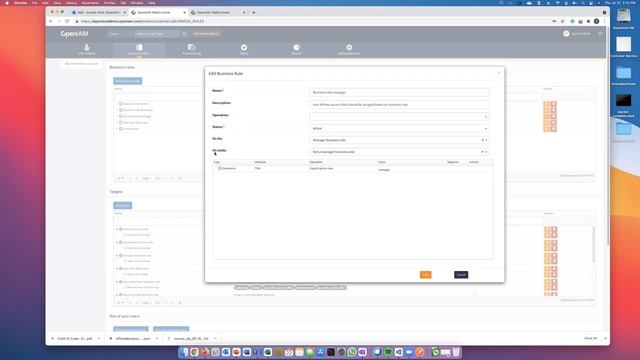Click the header search text field
The width and height of the screenshot is (640, 360).
(157, 34)
